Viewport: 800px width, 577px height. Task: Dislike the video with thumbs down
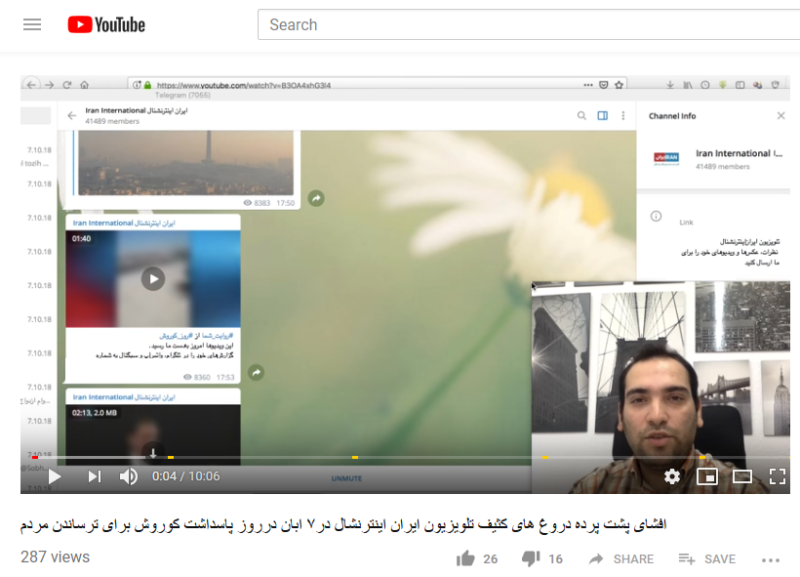point(531,559)
